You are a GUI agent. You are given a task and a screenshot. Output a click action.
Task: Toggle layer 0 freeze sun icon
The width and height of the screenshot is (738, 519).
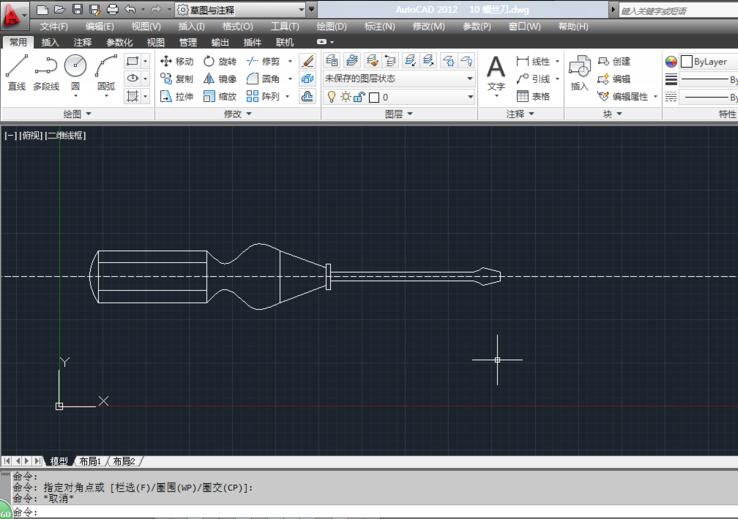pyautogui.click(x=346, y=97)
